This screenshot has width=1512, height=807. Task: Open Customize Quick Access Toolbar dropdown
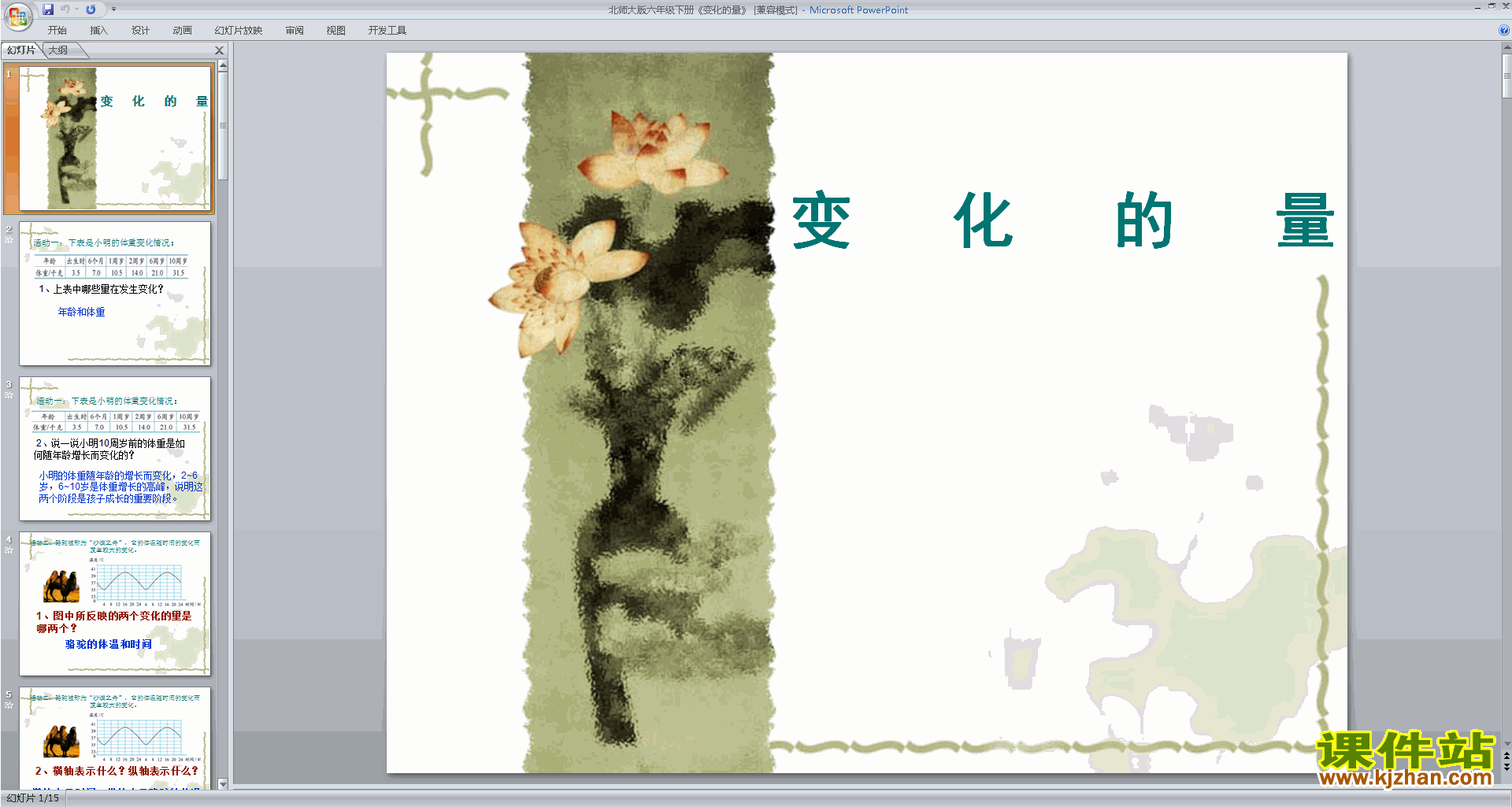tap(113, 9)
